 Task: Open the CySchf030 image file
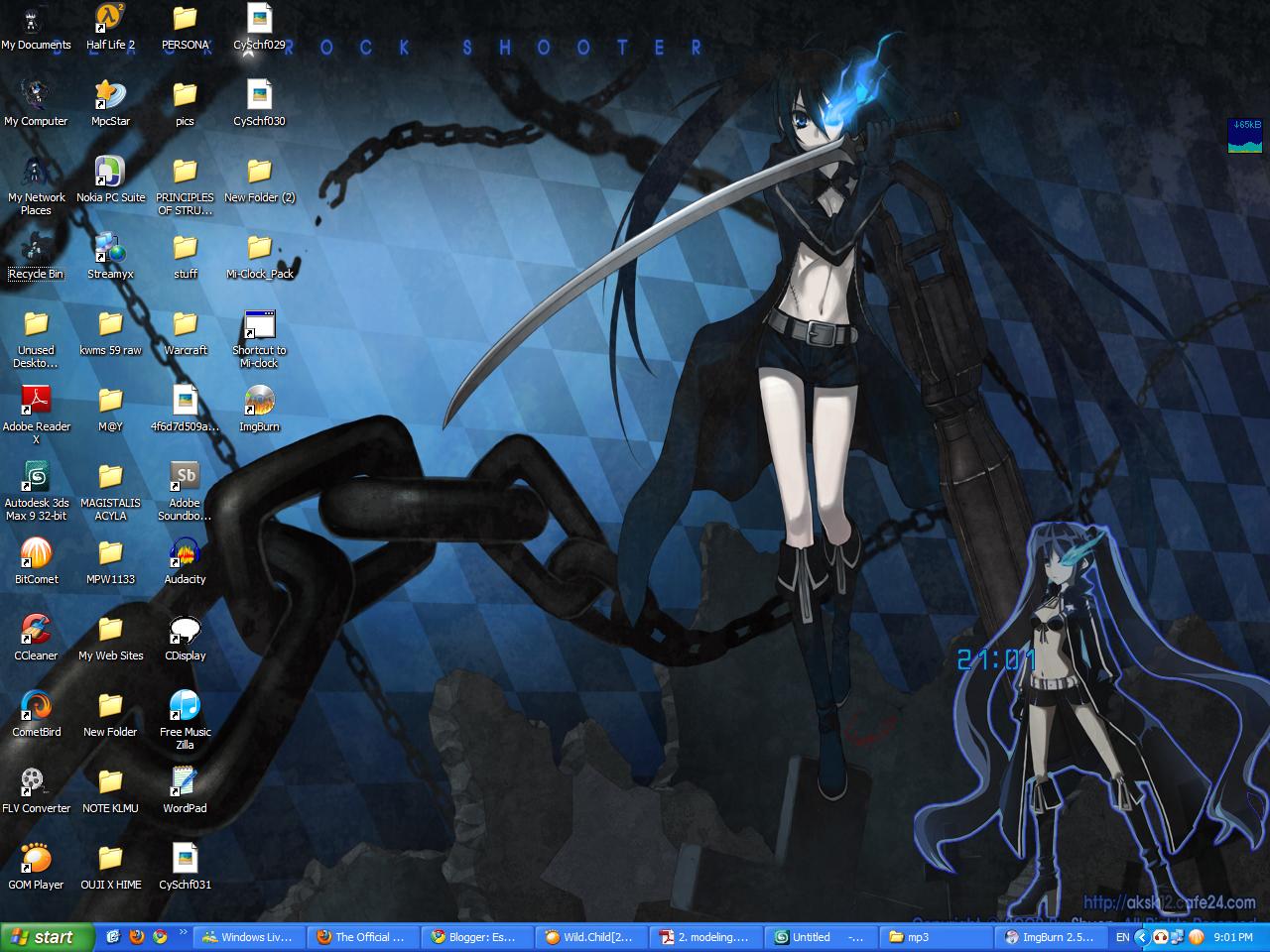point(259,104)
